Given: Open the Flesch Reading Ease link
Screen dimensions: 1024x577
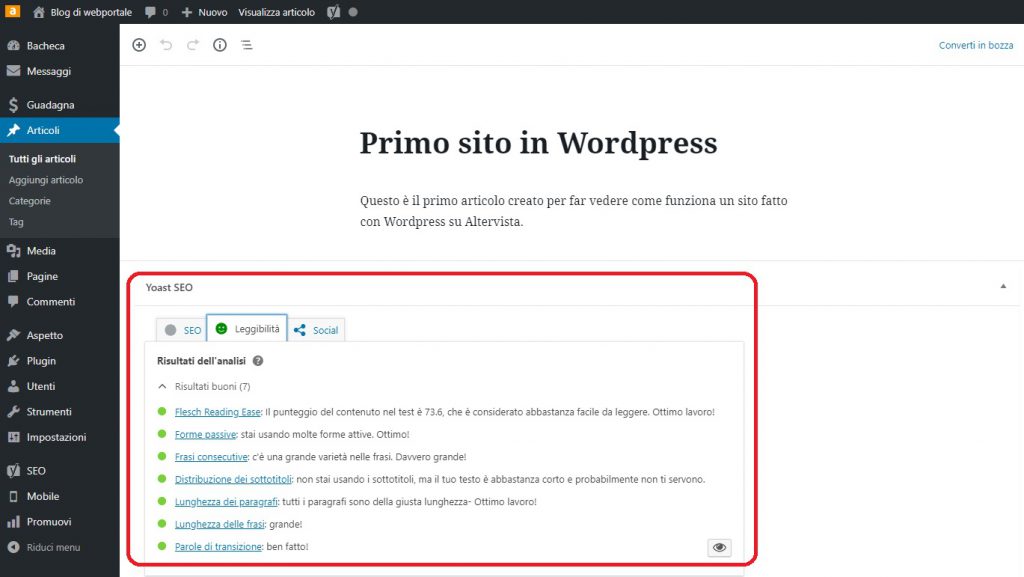Looking at the screenshot, I should [x=218, y=412].
